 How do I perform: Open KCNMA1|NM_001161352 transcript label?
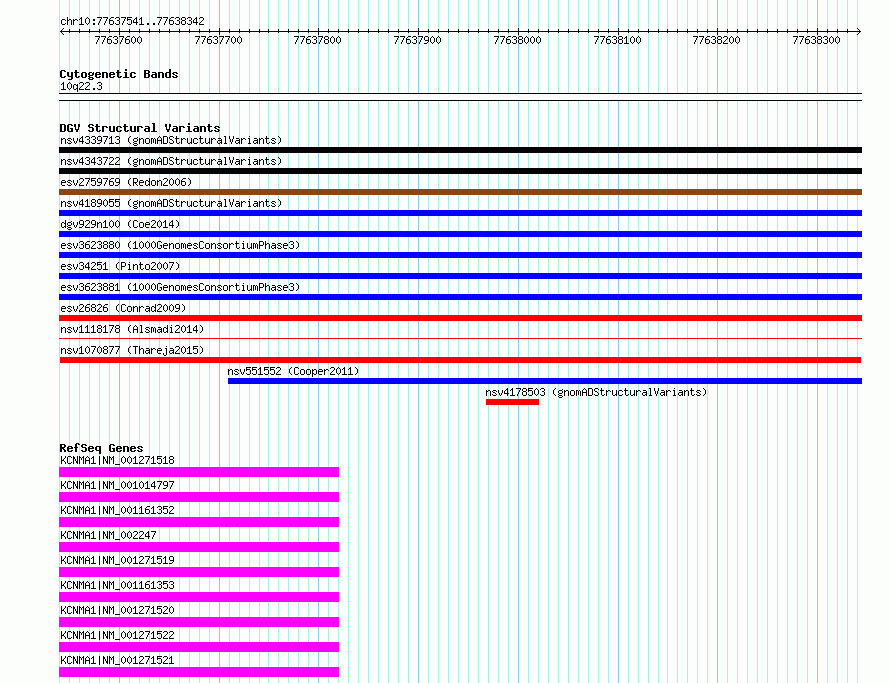[x=117, y=510]
